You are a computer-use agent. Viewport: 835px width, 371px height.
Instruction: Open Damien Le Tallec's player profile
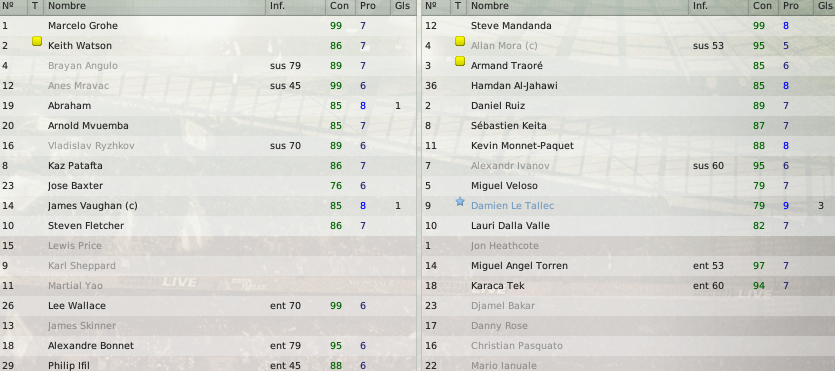pos(512,206)
